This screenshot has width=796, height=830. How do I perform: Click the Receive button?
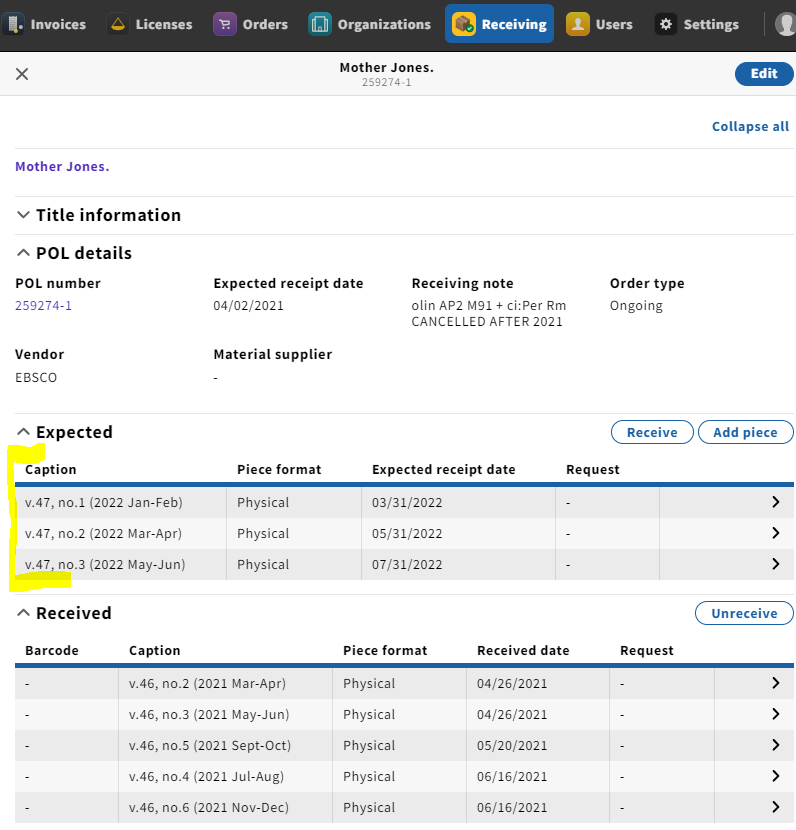(652, 432)
